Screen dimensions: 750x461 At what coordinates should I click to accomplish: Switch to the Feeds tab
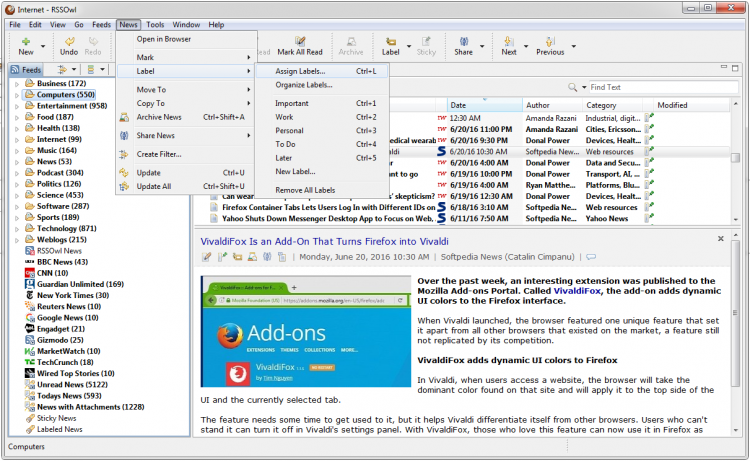[27, 70]
